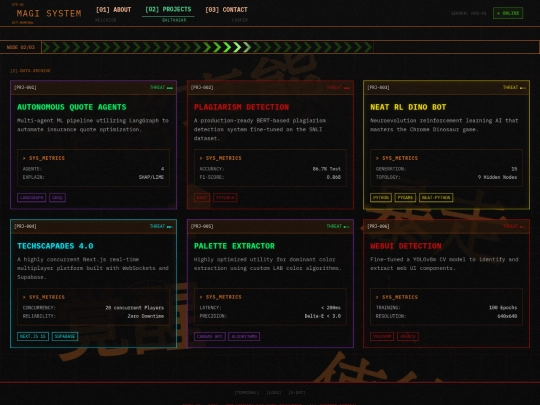The height and width of the screenshot is (405, 540).
Task: Open the Techscapades 4.0 project title
Action: tap(55, 246)
